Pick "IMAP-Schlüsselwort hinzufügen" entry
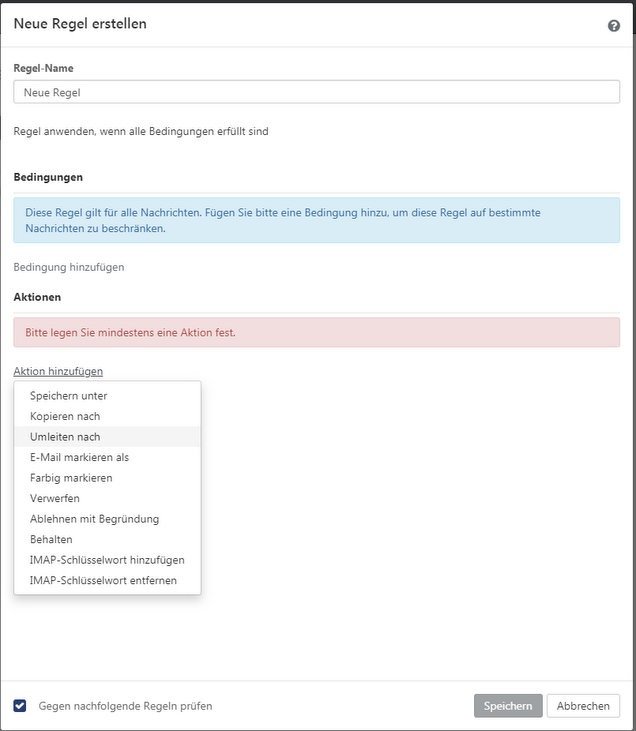Image resolution: width=636 pixels, height=731 pixels. [107, 560]
